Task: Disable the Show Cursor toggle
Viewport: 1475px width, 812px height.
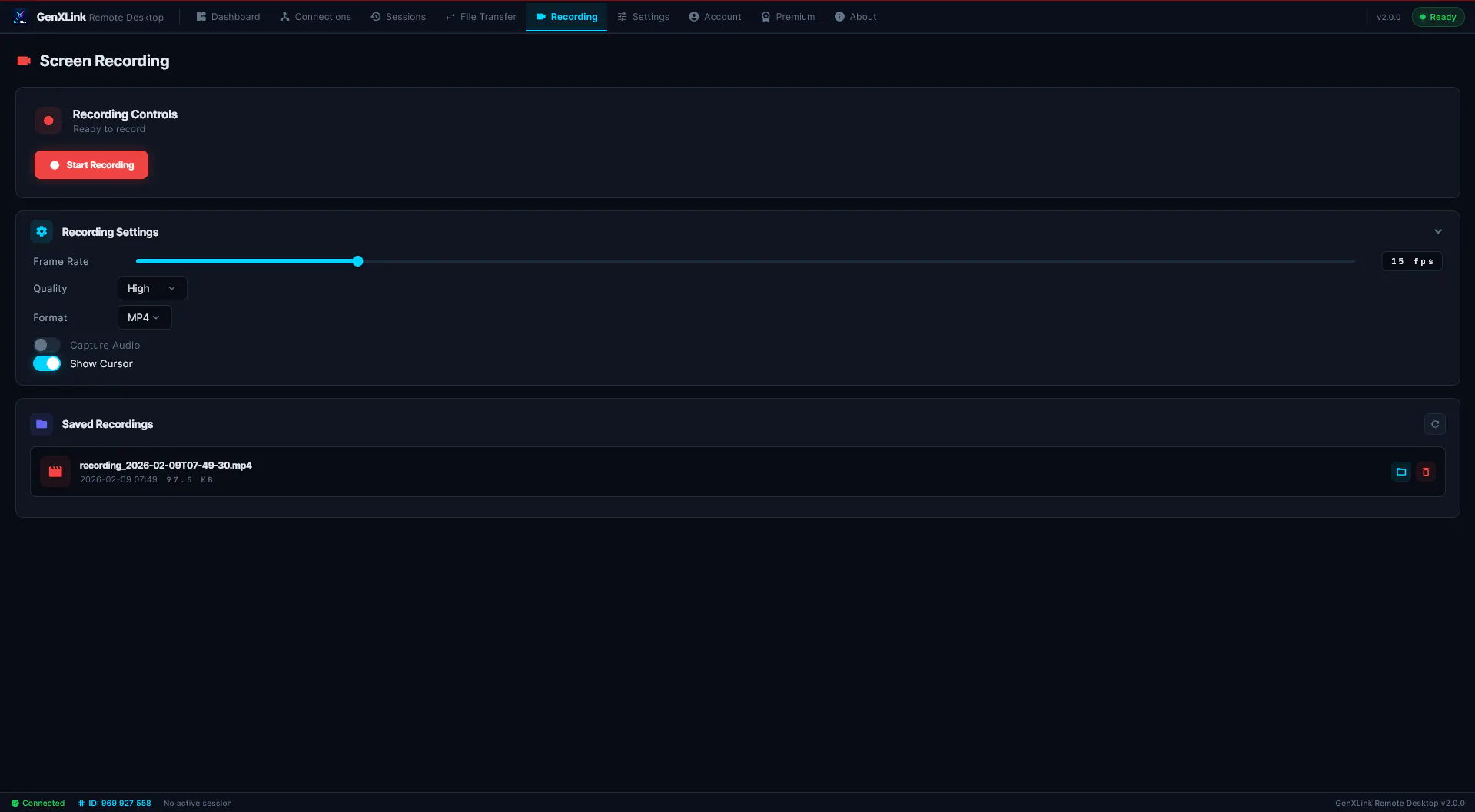Action: [x=46, y=363]
